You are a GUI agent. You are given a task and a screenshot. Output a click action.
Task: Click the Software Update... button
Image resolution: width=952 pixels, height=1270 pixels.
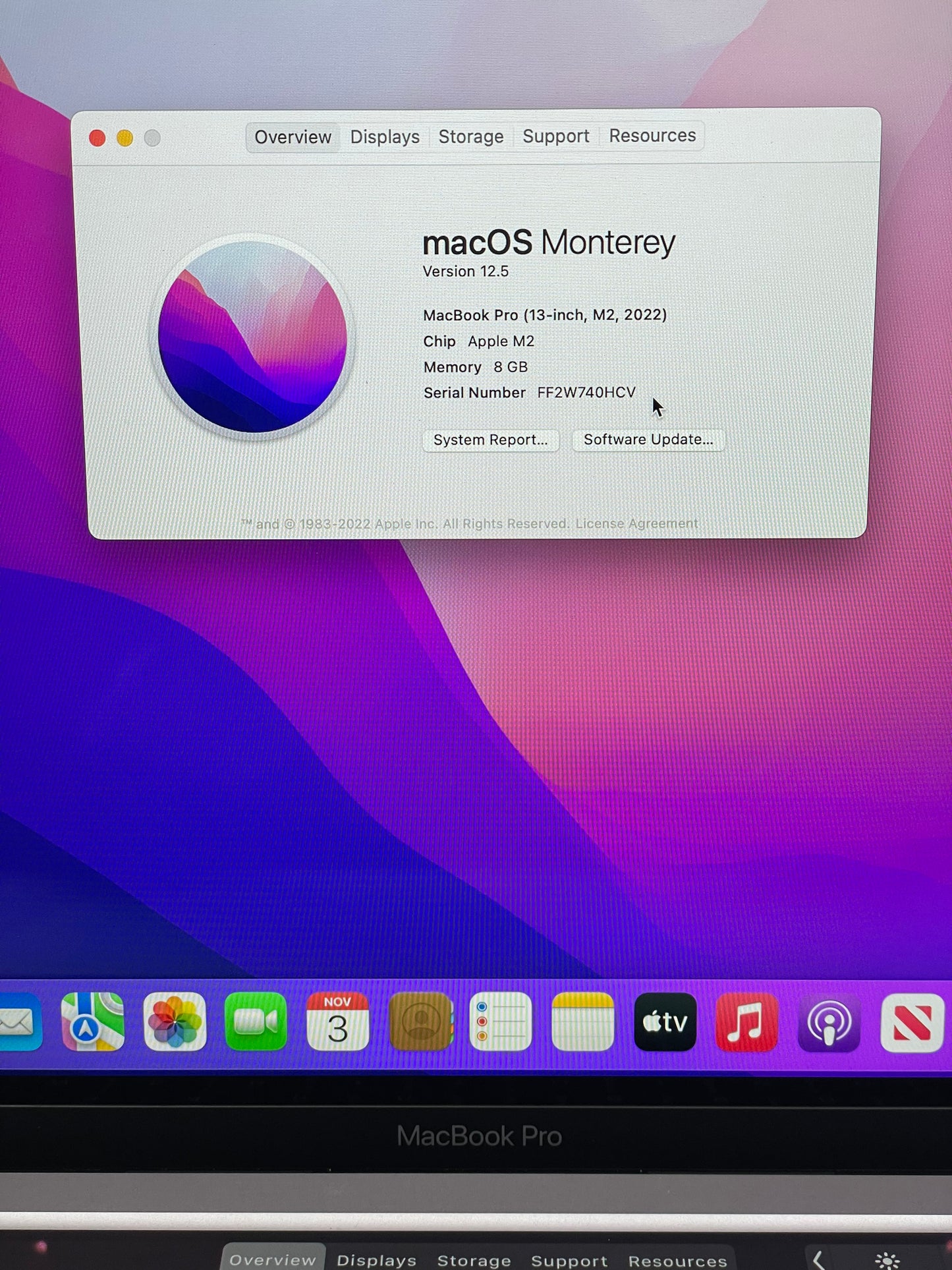[x=648, y=439]
